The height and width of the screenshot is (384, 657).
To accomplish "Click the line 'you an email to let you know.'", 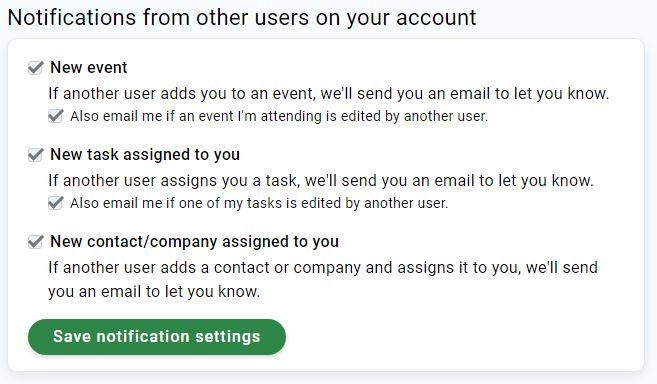I will pyautogui.click(x=154, y=291).
